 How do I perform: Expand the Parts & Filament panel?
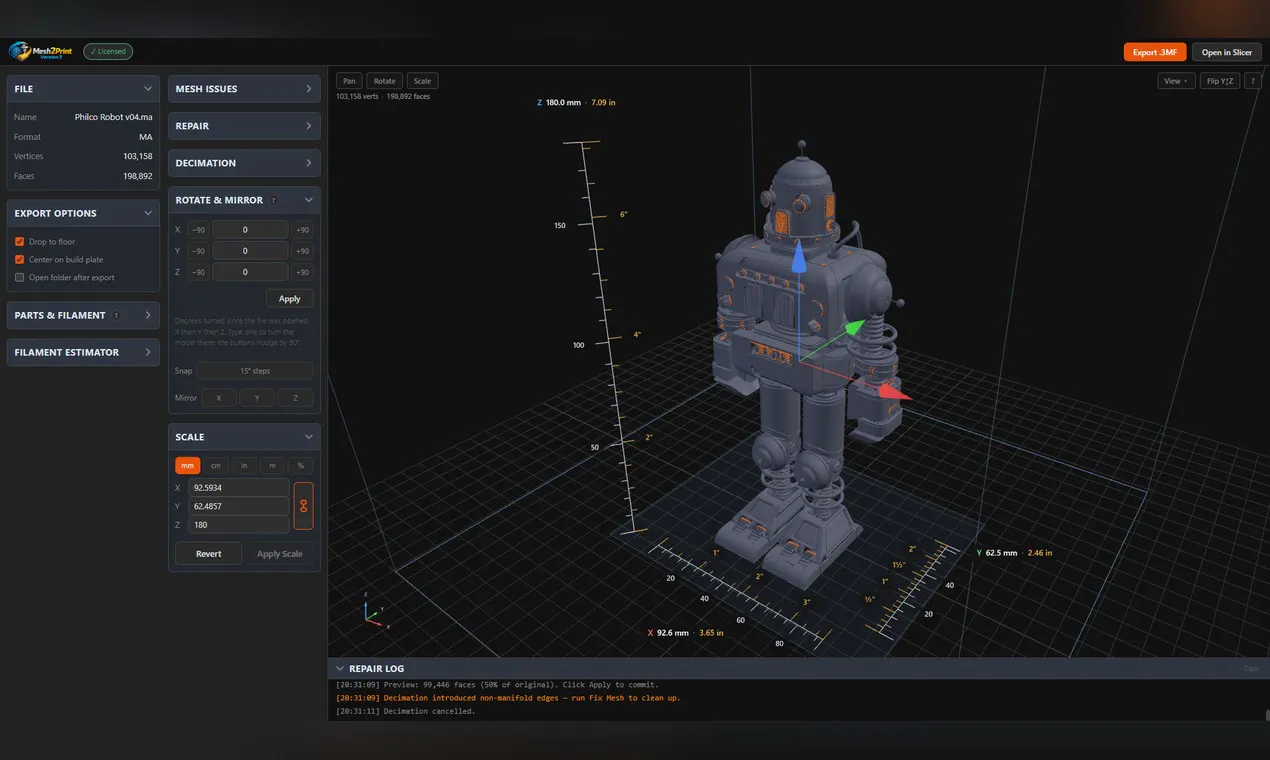click(x=83, y=315)
